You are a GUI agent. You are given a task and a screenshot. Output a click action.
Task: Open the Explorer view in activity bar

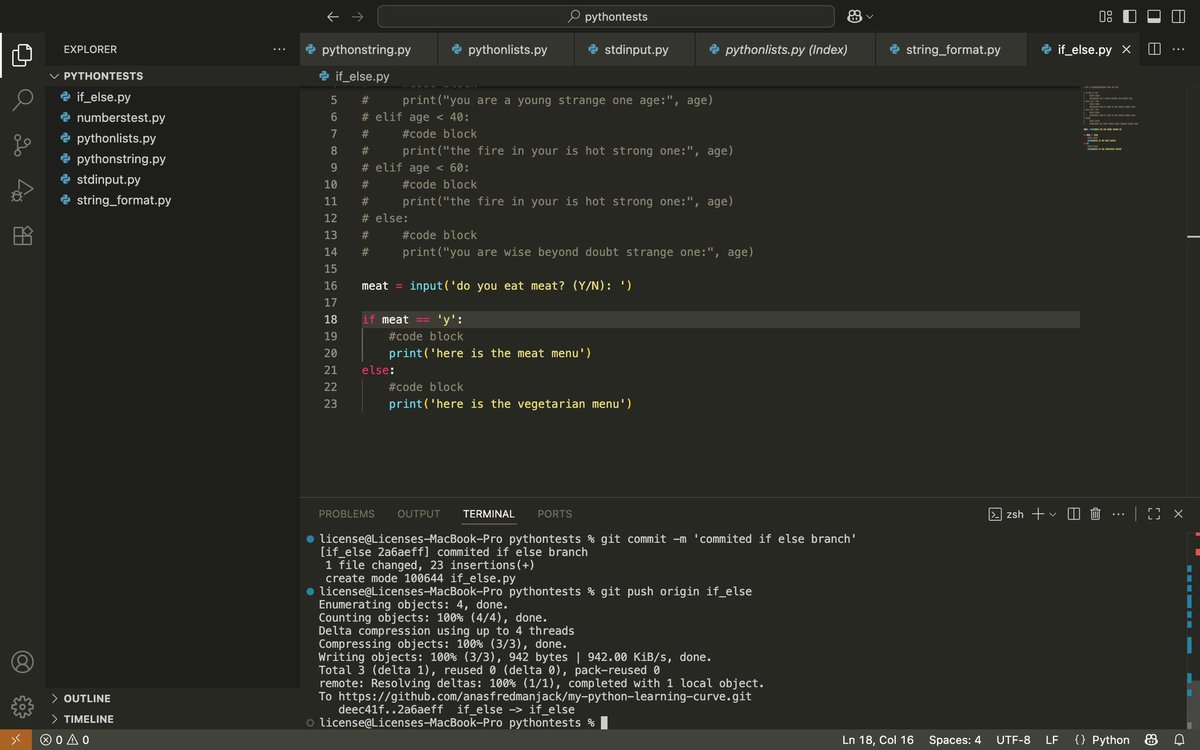coord(22,54)
